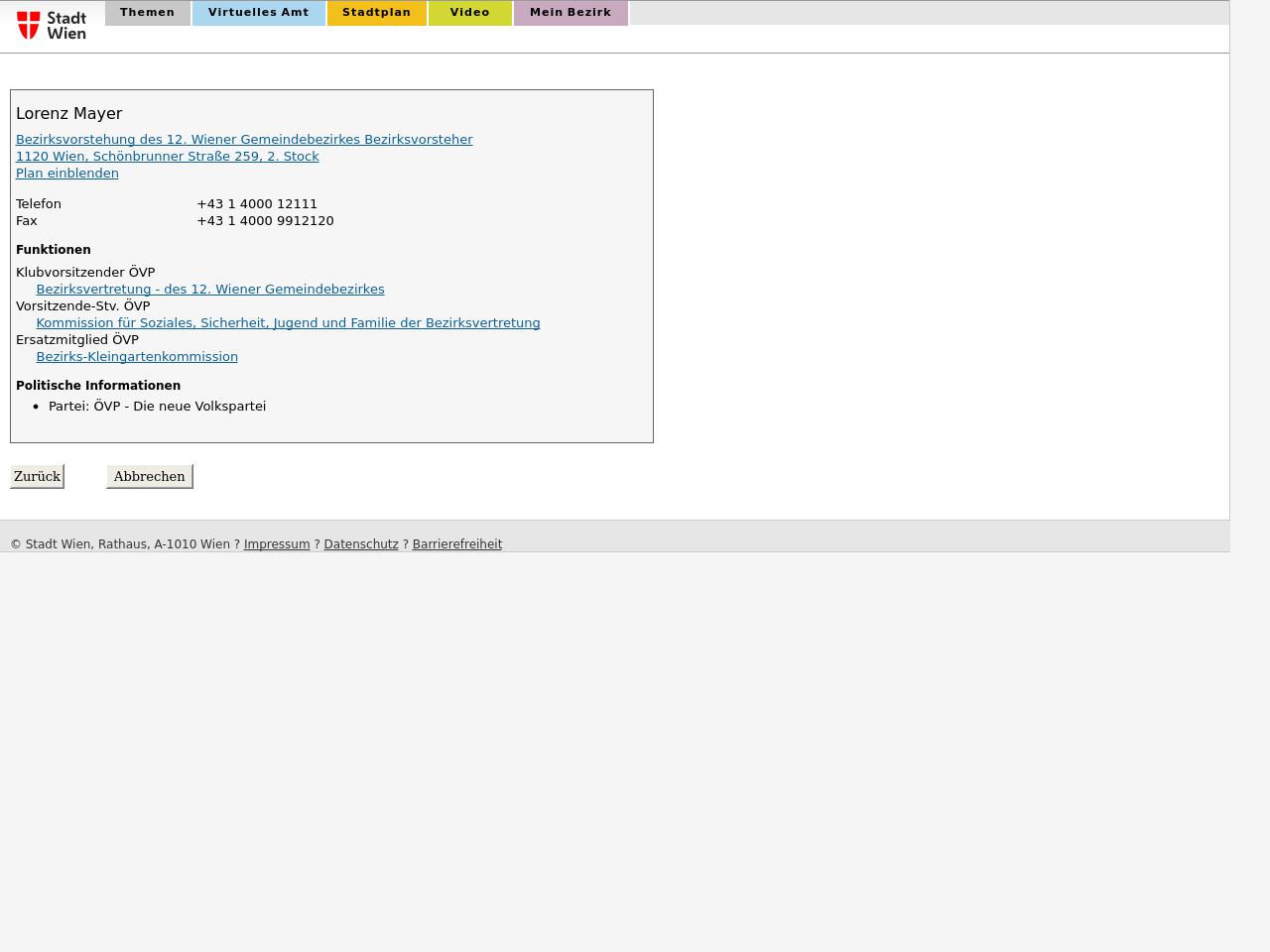Viewport: 1270px width, 952px height.
Task: Open the Barrierefreiheit footer link
Action: (456, 544)
